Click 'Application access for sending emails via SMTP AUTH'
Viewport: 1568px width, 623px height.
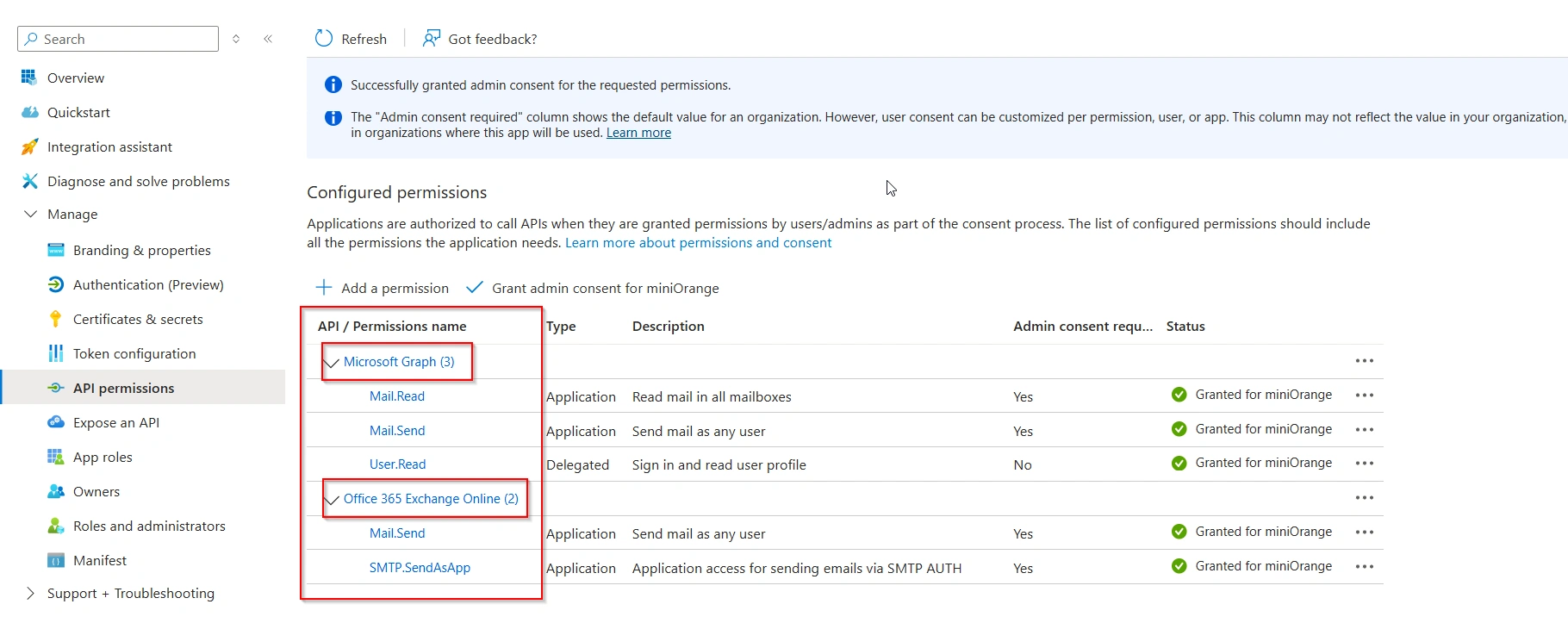tap(797, 568)
